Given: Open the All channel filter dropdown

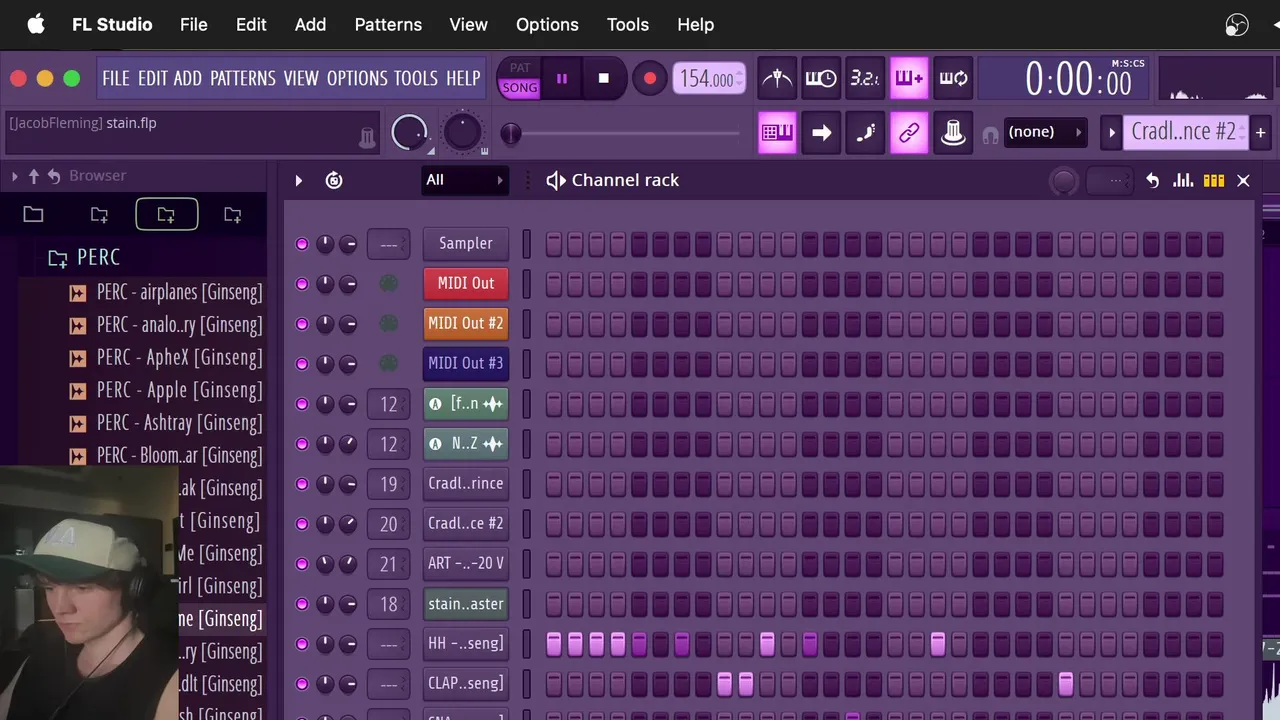Looking at the screenshot, I should 465,180.
